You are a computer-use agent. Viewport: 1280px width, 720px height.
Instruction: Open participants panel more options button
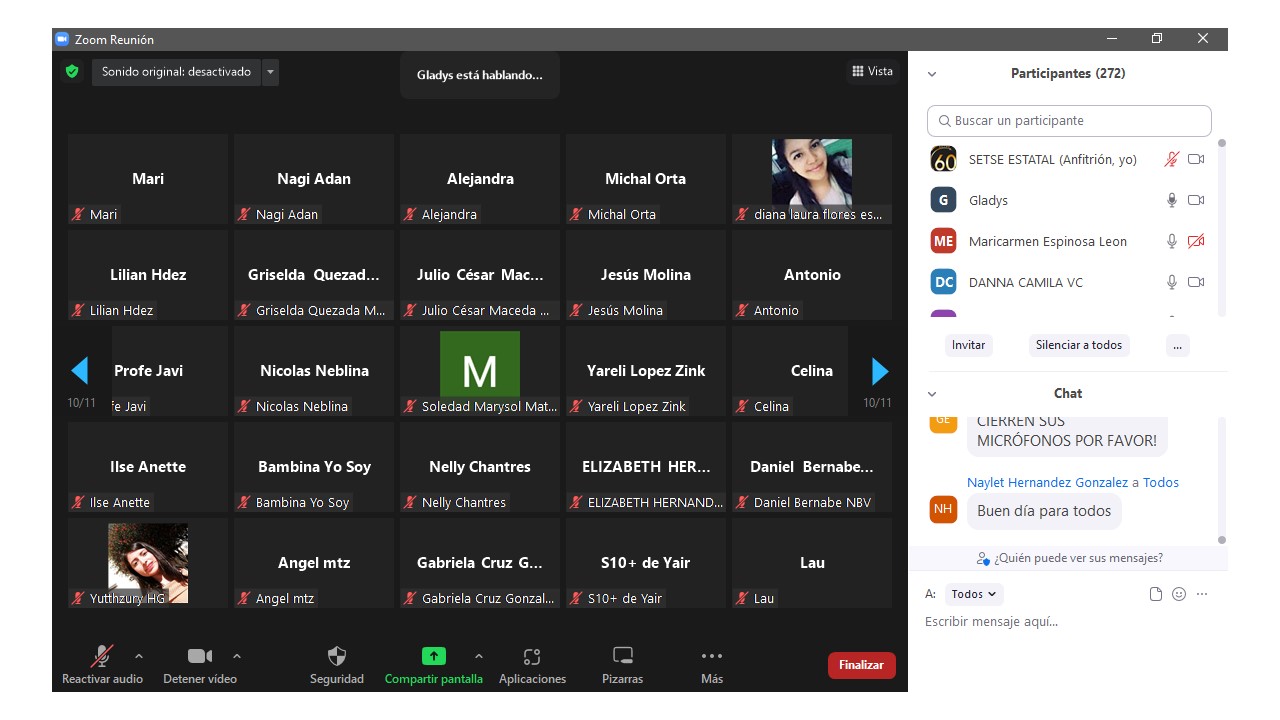tap(1177, 345)
